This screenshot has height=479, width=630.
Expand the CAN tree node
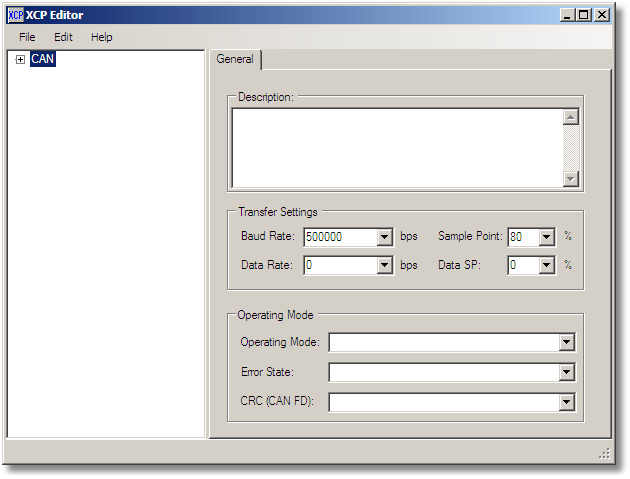(20, 60)
